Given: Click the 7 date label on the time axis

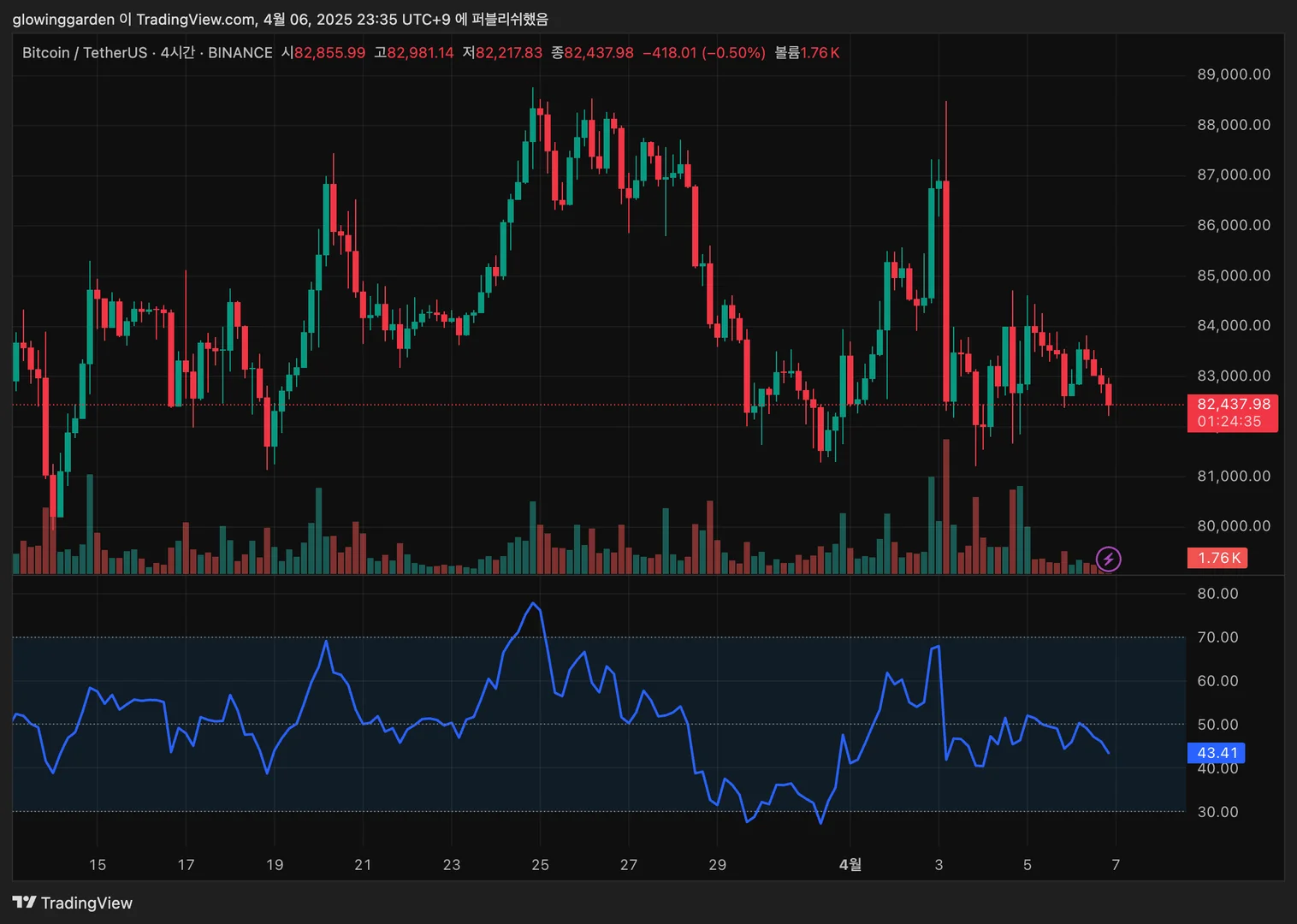Looking at the screenshot, I should (x=1116, y=865).
